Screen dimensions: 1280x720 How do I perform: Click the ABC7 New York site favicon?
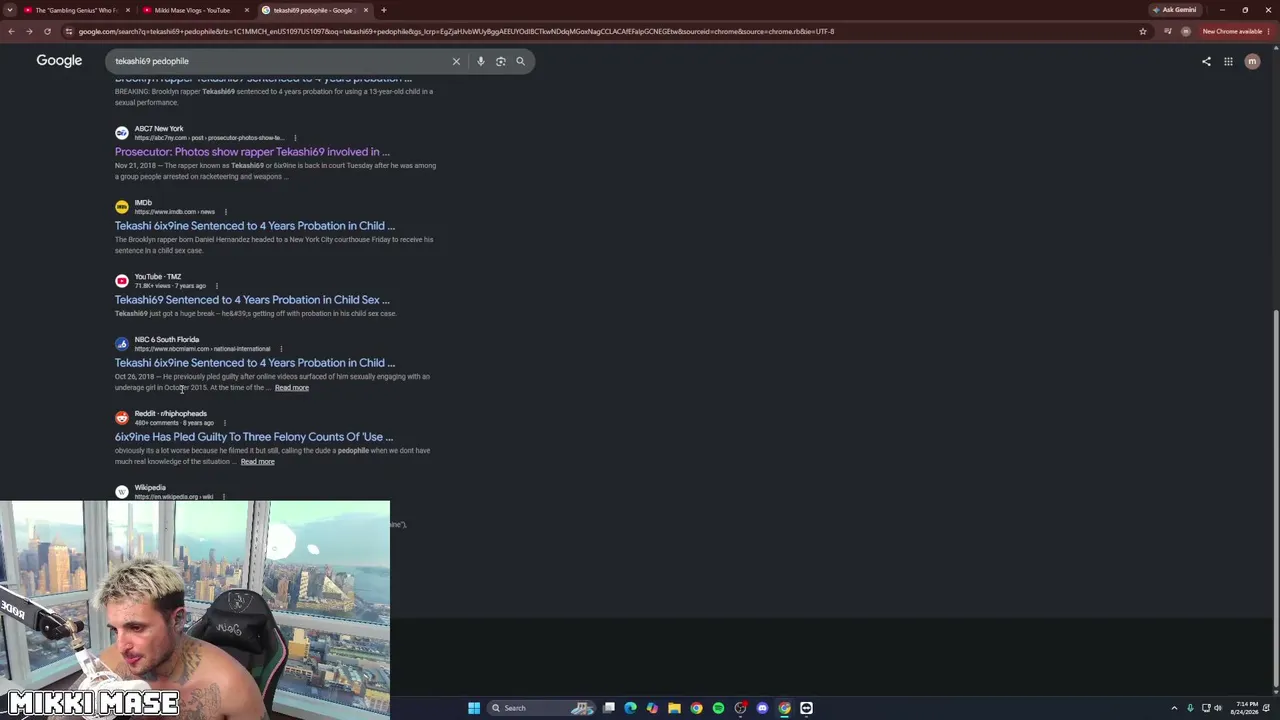122,133
